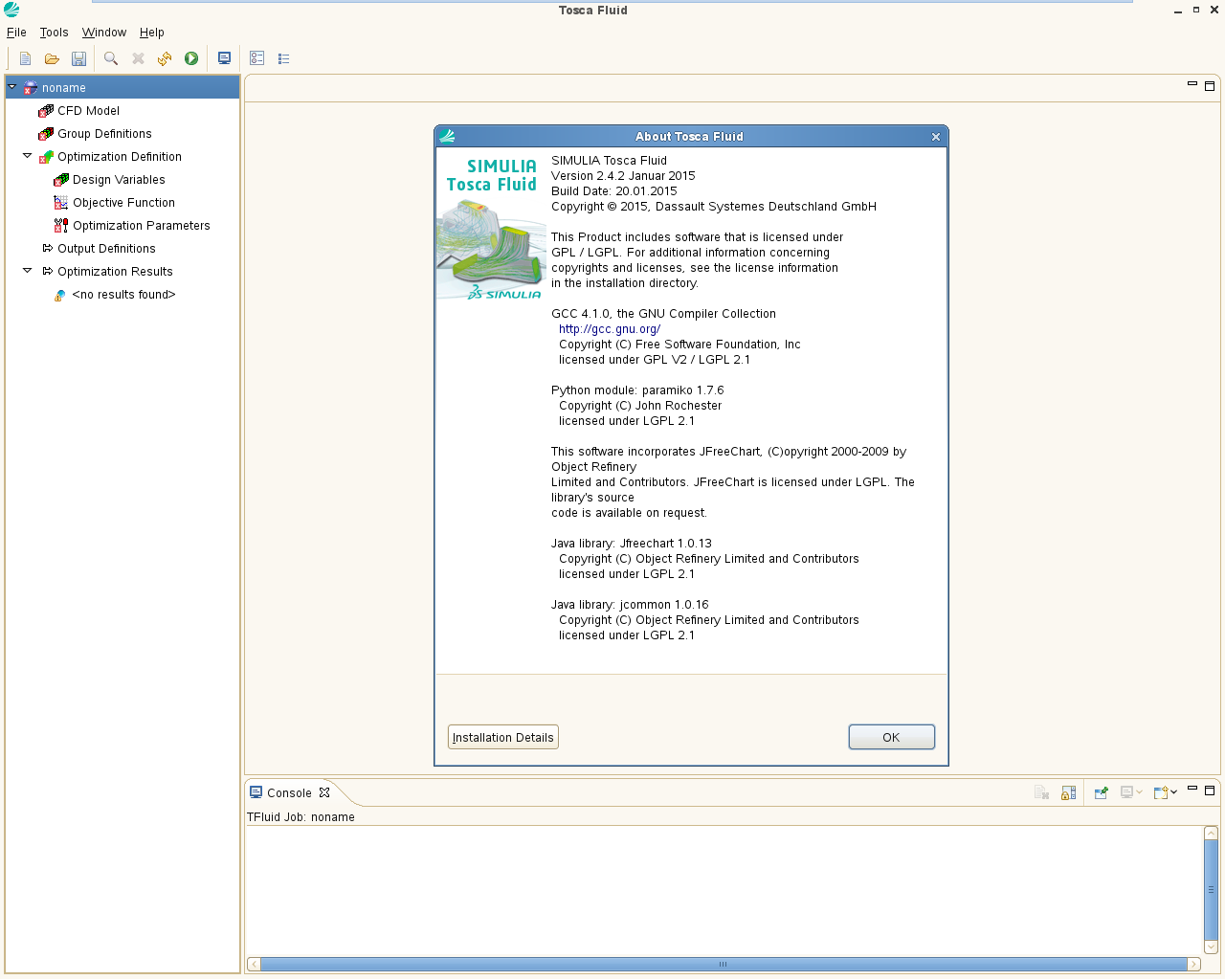This screenshot has width=1225, height=980.
Task: Click the New file toolbar icon
Action: point(25,58)
